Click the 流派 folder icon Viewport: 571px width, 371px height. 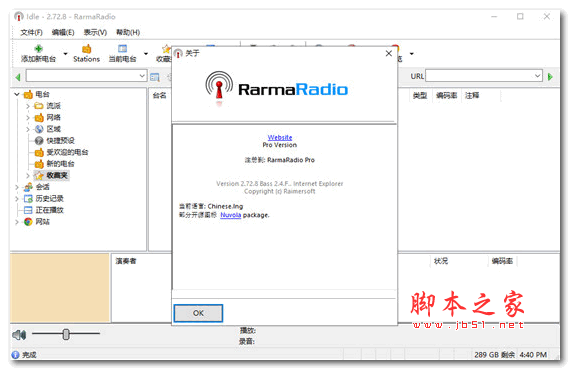(39, 106)
